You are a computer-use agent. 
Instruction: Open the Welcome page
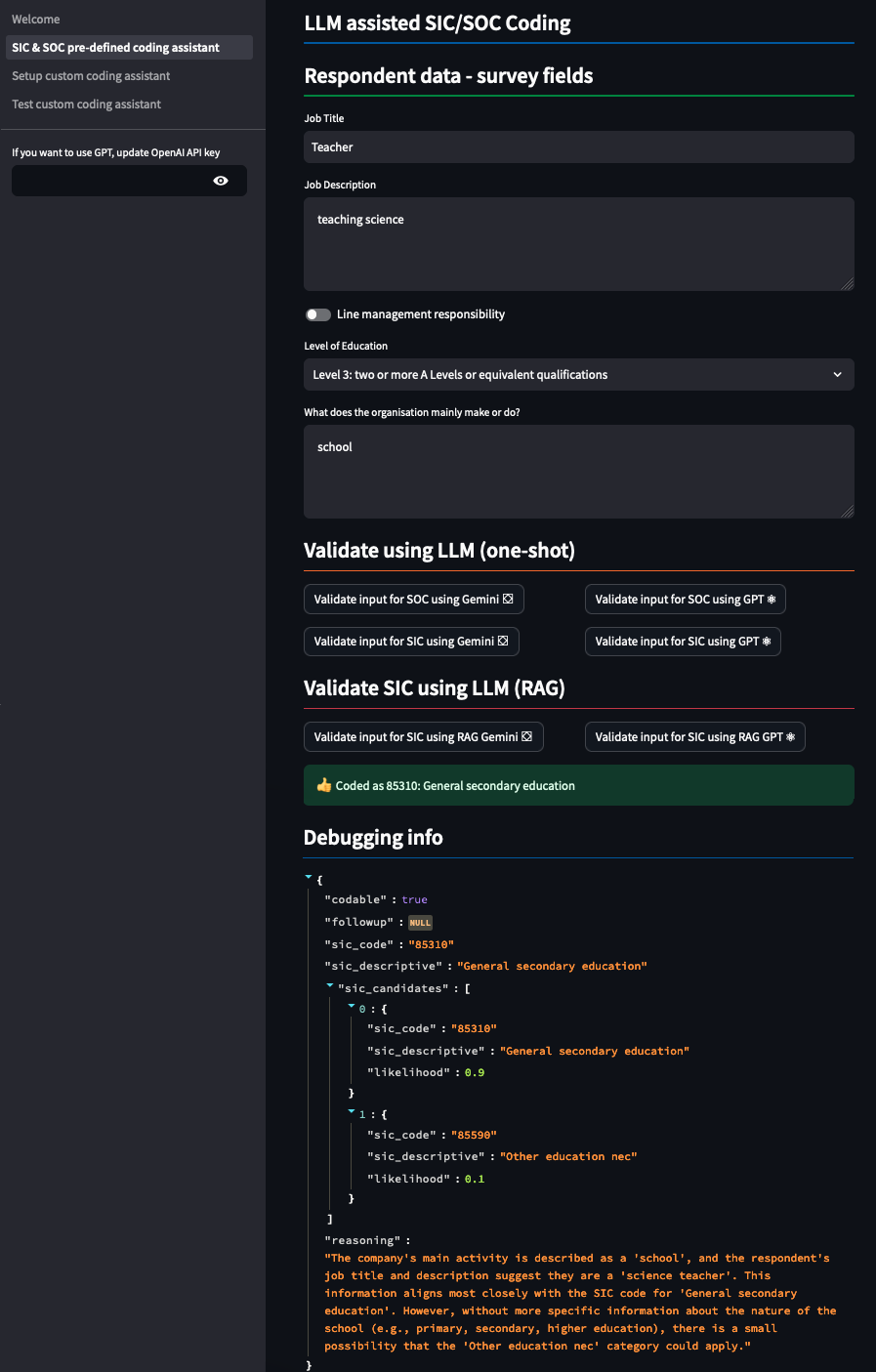[36, 20]
